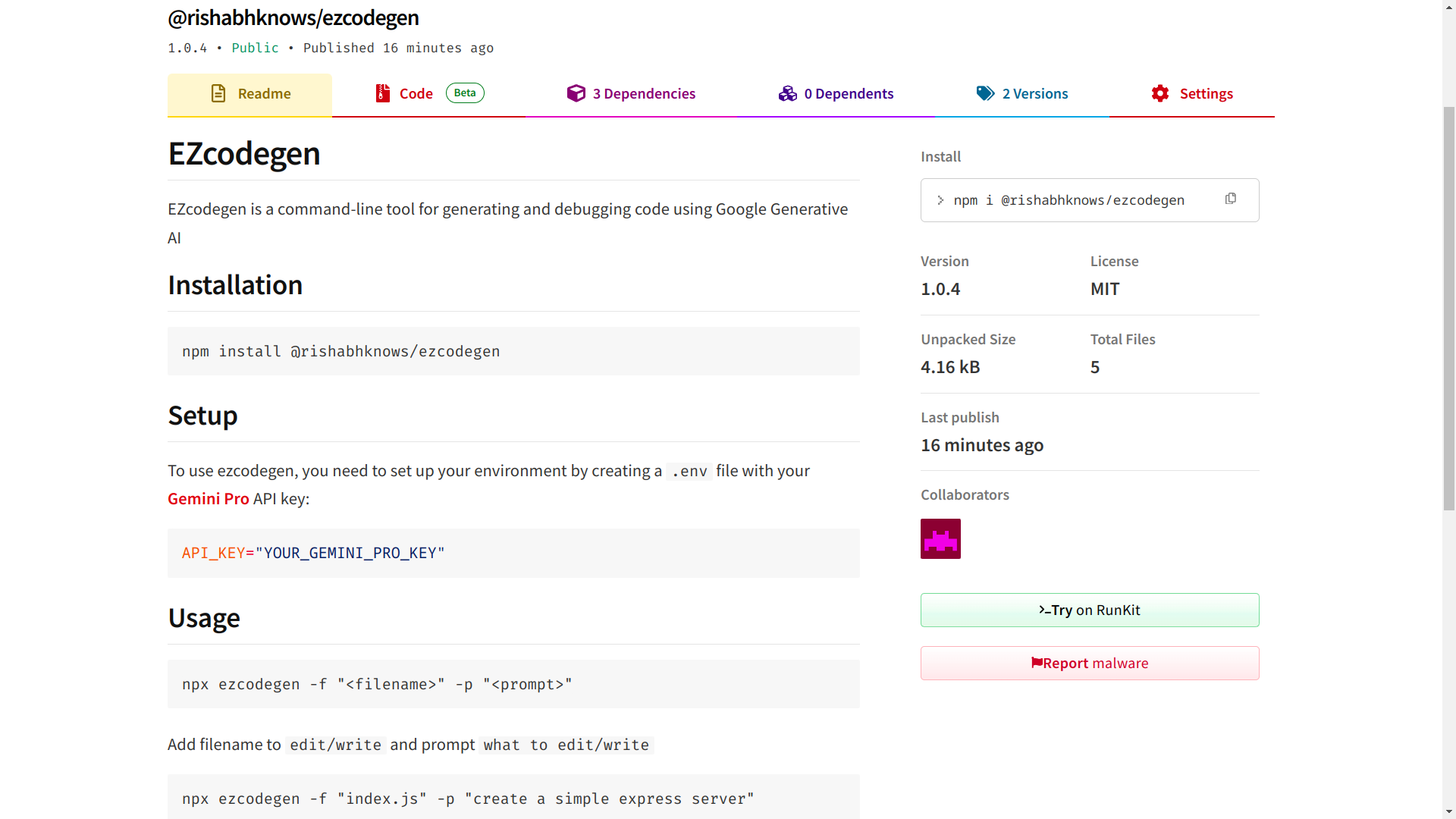Click the Readme document icon
Screen dimensions: 1456x819
tap(218, 93)
